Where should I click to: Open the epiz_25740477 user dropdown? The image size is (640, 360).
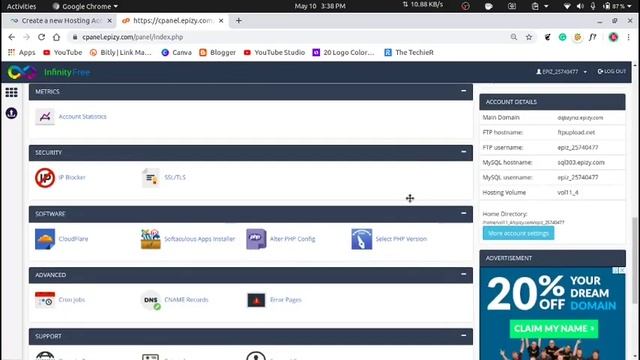coord(562,72)
